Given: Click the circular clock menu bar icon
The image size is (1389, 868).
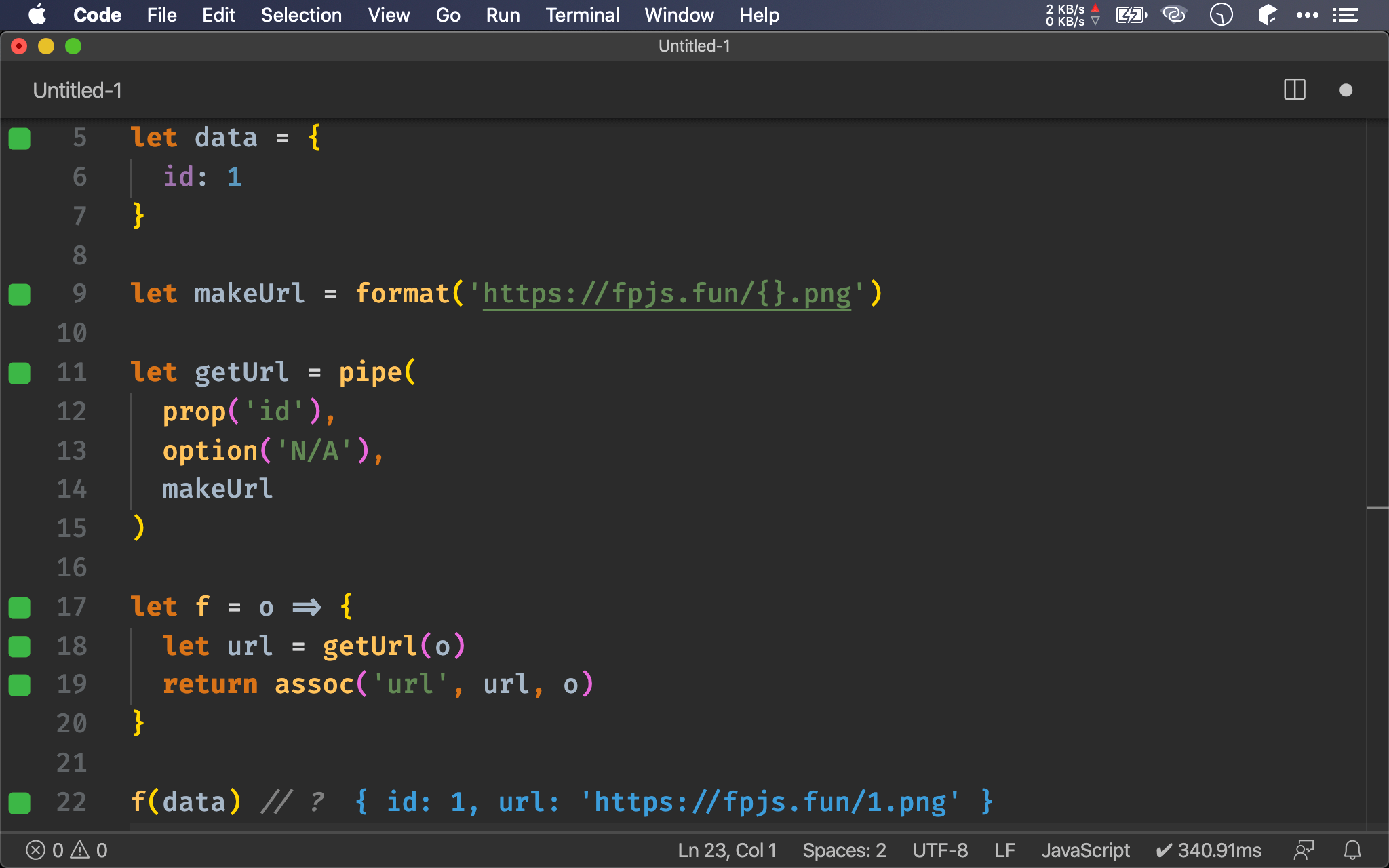Looking at the screenshot, I should [x=1221, y=15].
